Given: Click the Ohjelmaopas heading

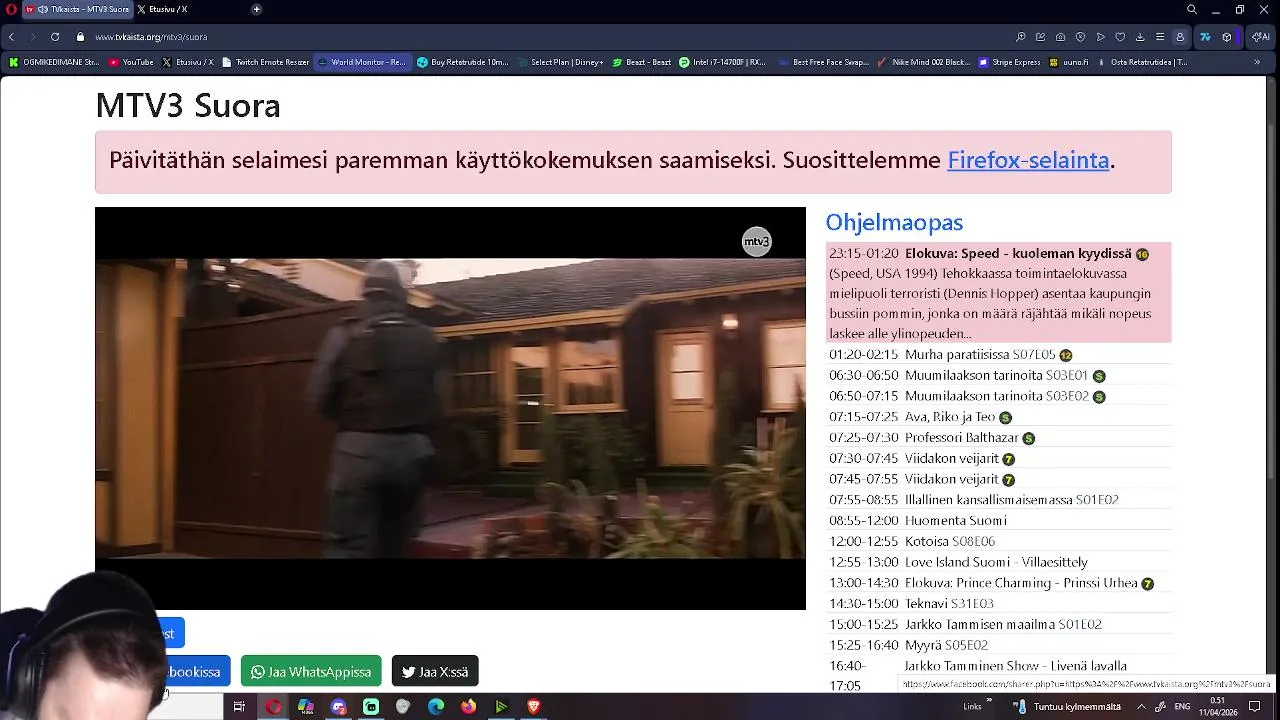Looking at the screenshot, I should click(894, 222).
